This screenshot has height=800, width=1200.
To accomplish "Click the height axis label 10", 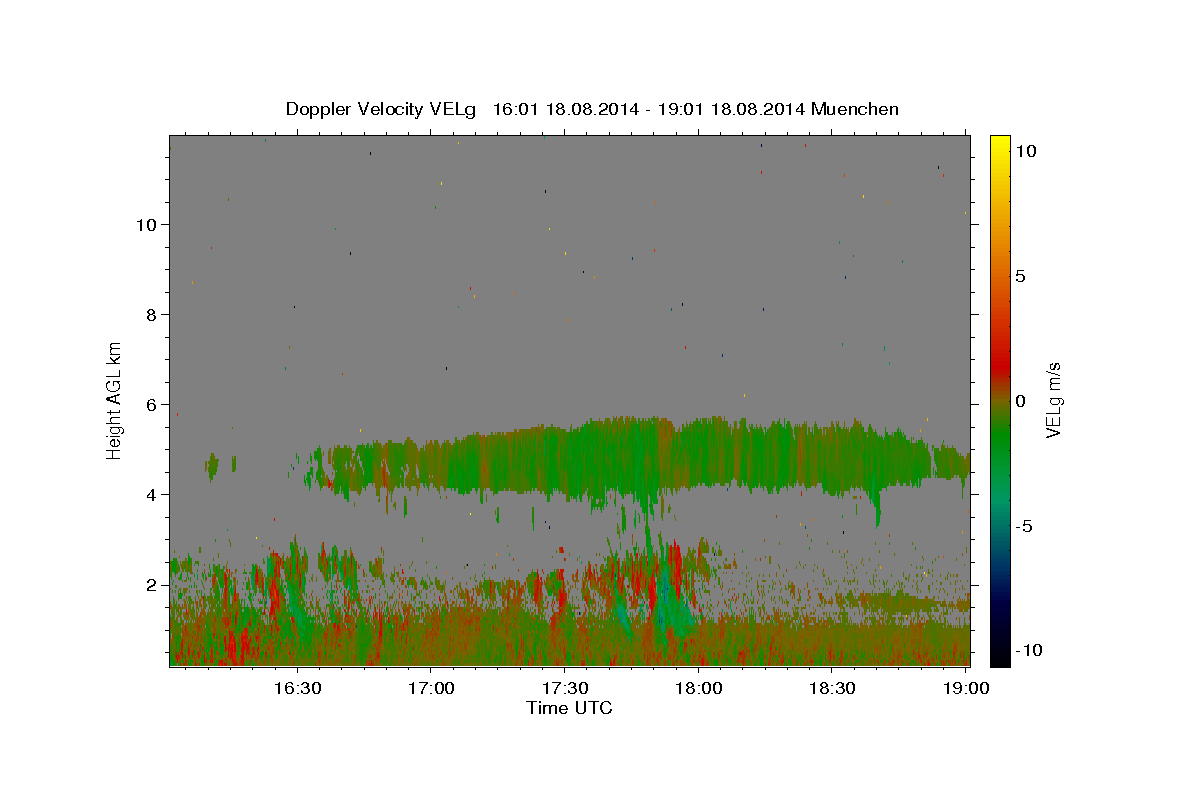I will (x=147, y=224).
